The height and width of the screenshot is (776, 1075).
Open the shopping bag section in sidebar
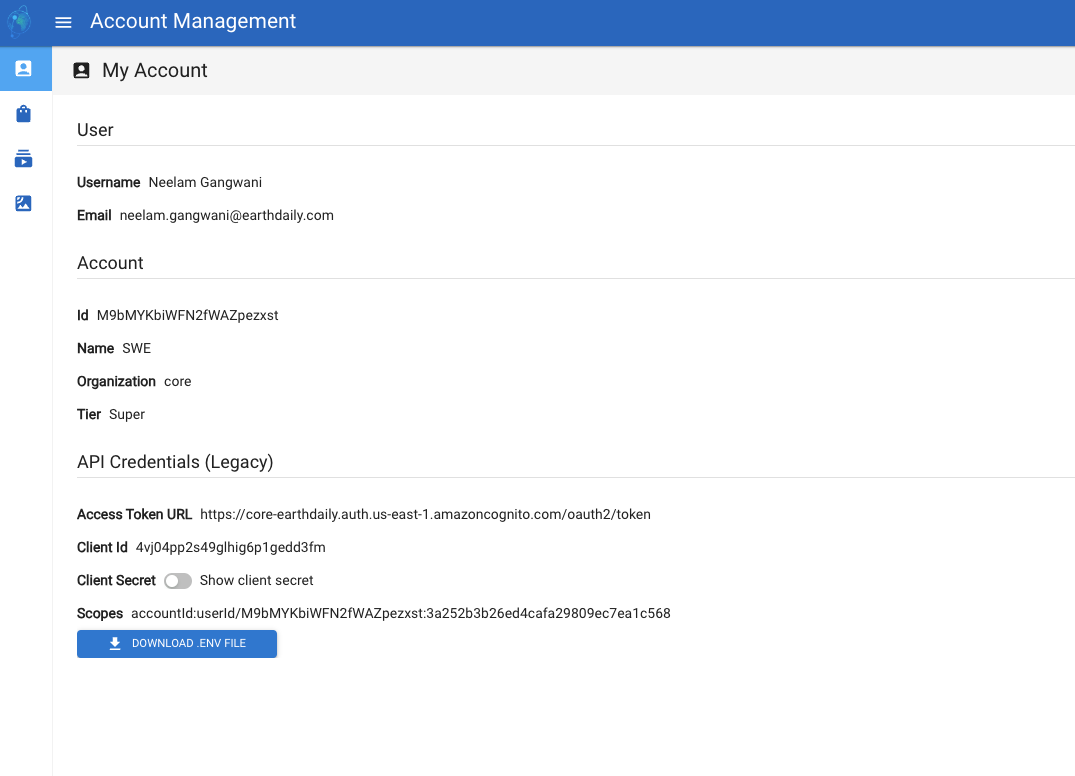24,114
